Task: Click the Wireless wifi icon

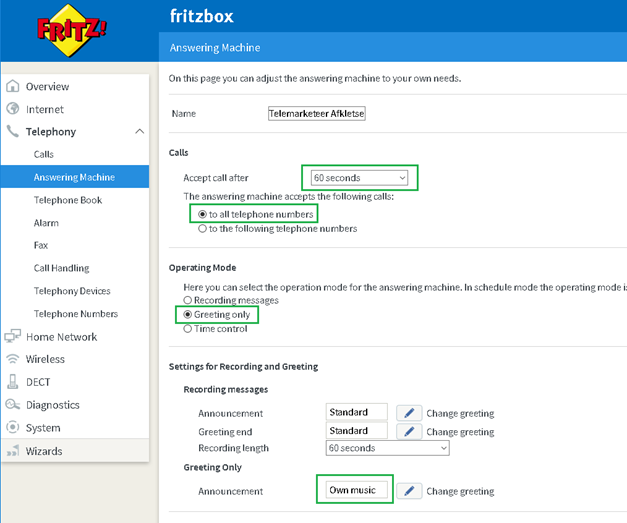Action: (x=13, y=359)
